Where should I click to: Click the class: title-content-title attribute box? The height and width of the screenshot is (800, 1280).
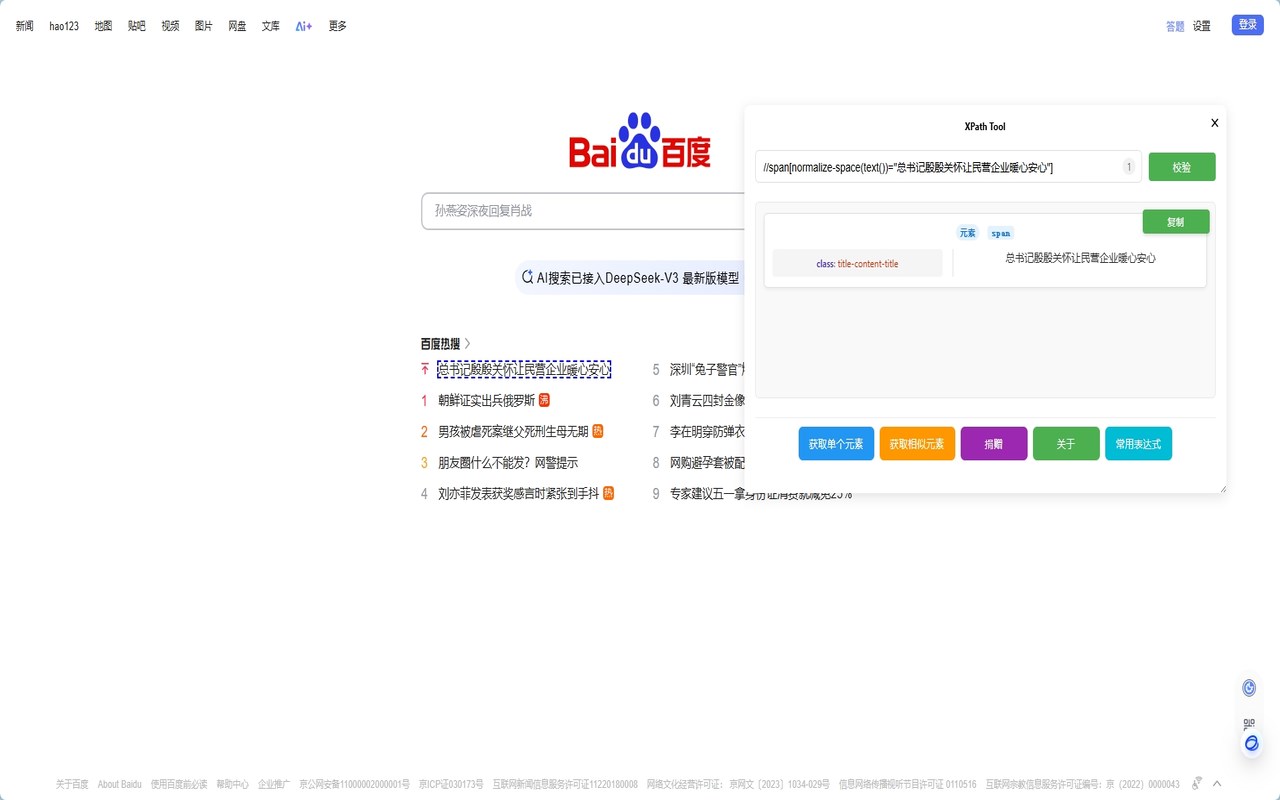point(857,264)
